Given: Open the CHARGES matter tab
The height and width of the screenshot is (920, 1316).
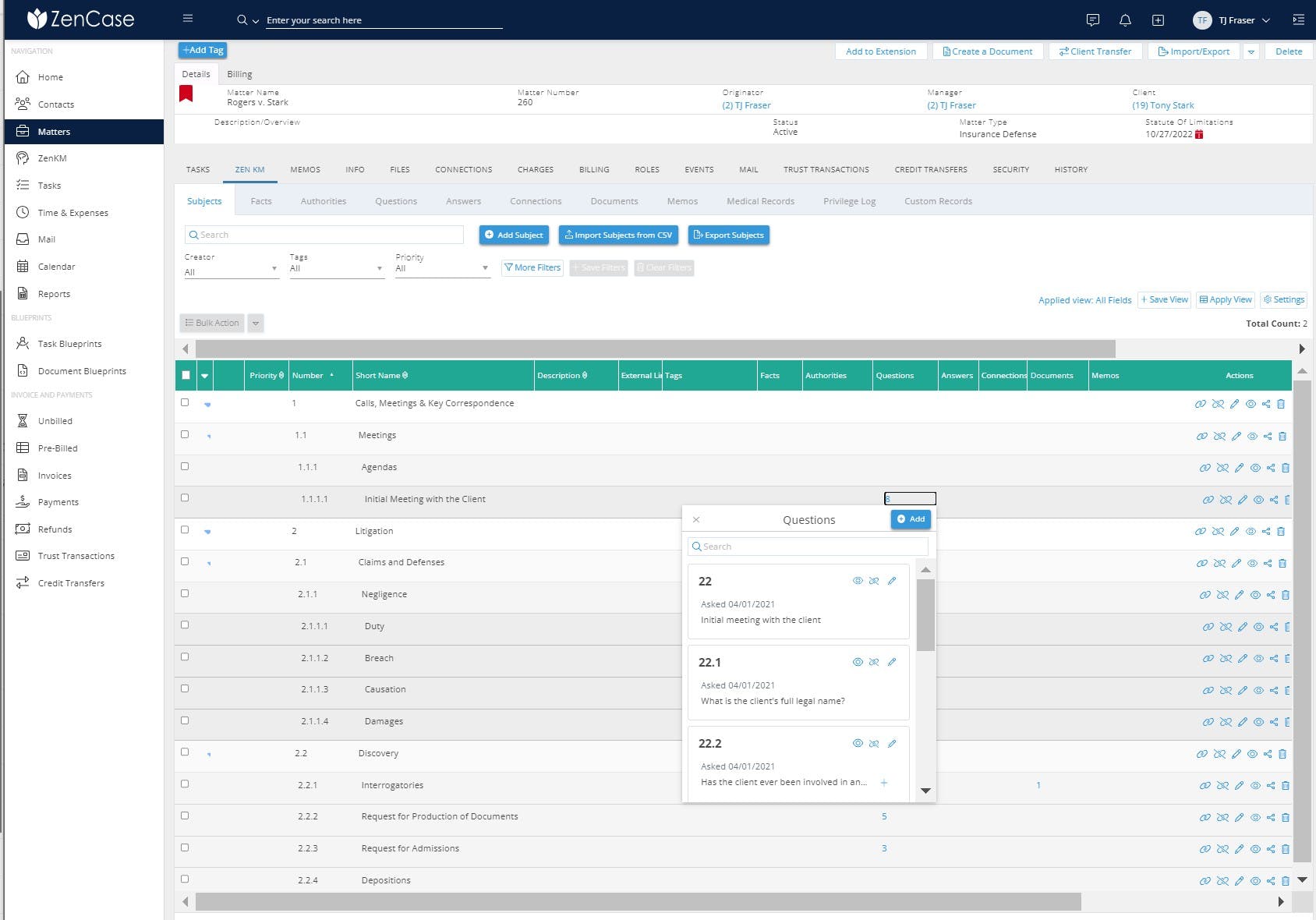Looking at the screenshot, I should click(535, 169).
